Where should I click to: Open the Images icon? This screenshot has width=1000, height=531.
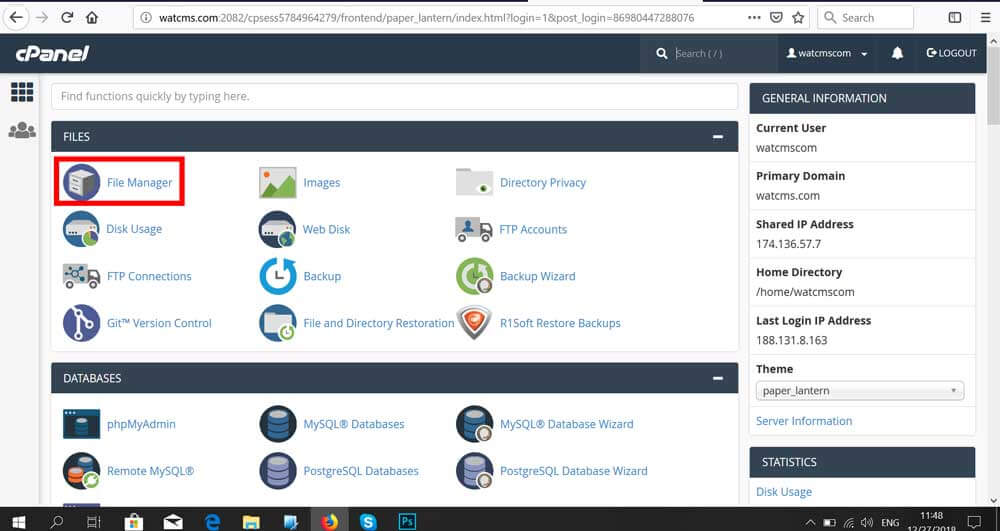[277, 182]
